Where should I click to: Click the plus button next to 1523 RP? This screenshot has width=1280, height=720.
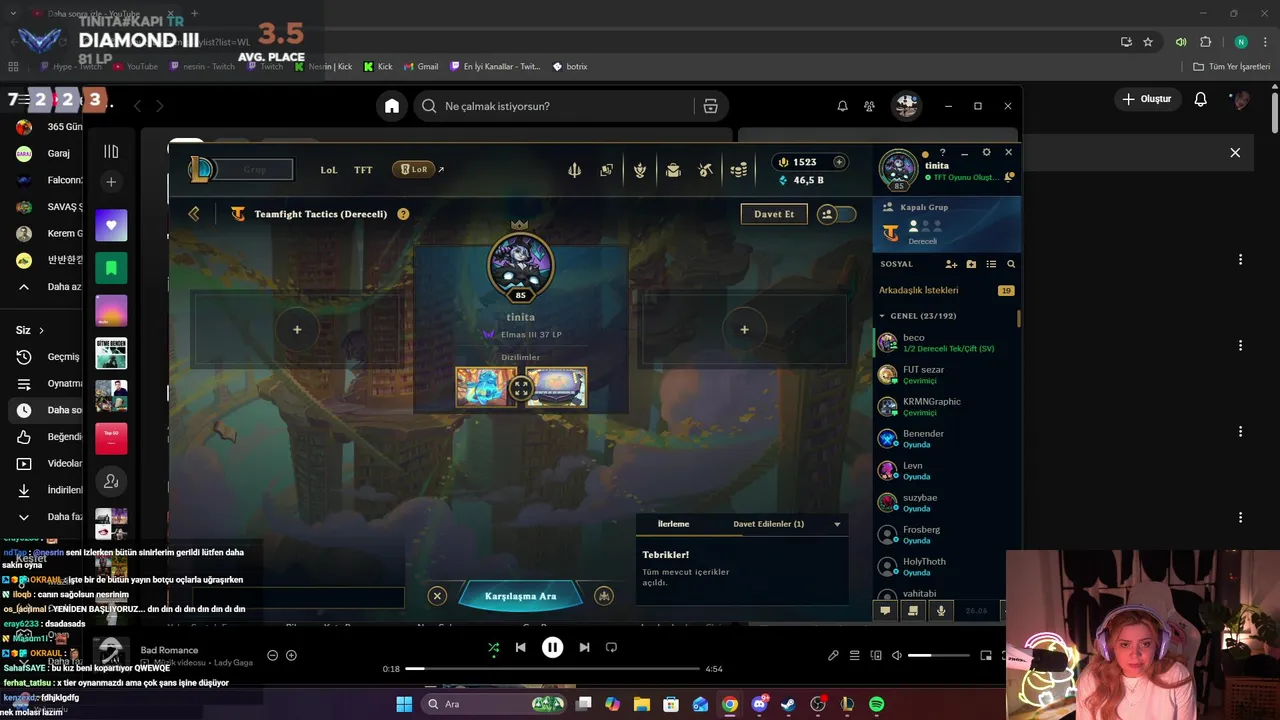coord(839,162)
